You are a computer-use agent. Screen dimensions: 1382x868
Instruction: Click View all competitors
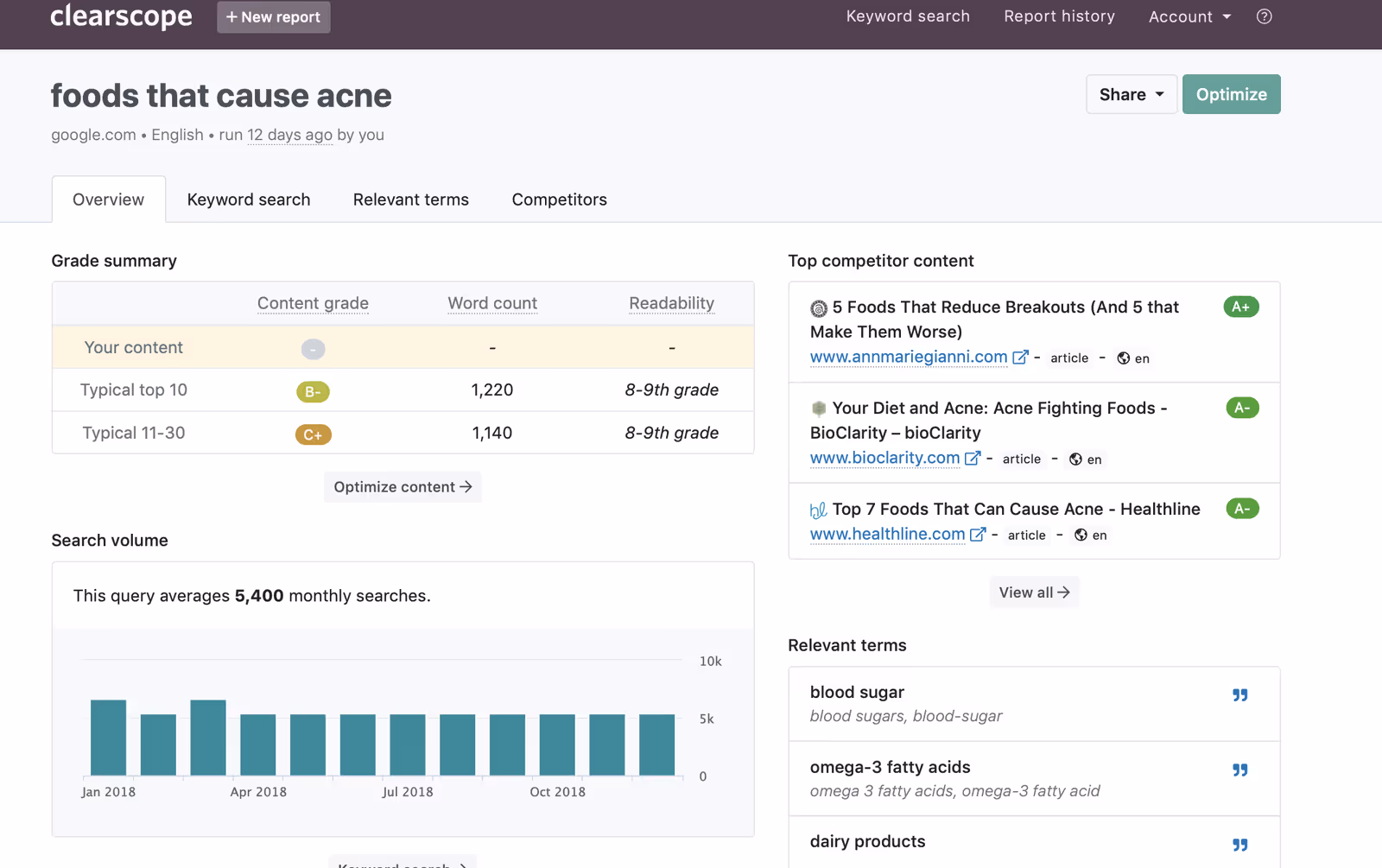(x=1034, y=592)
